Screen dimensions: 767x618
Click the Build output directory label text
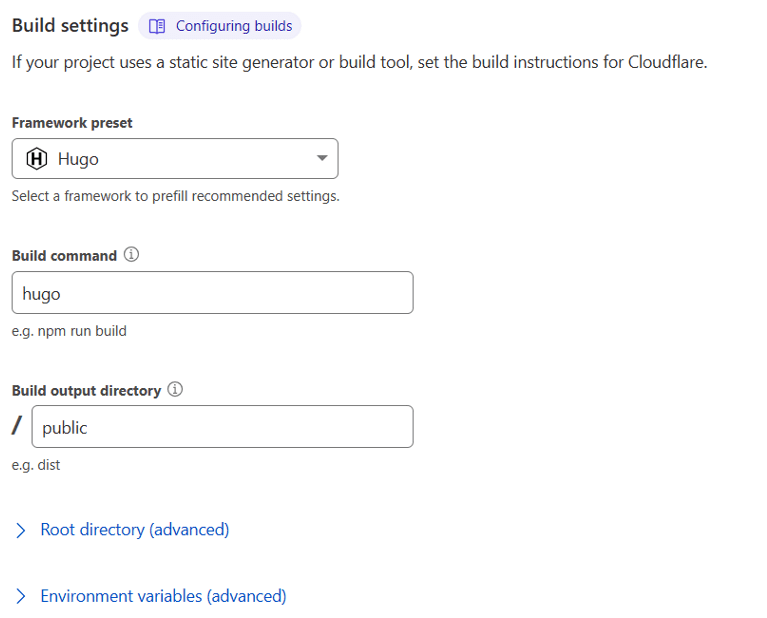[86, 391]
